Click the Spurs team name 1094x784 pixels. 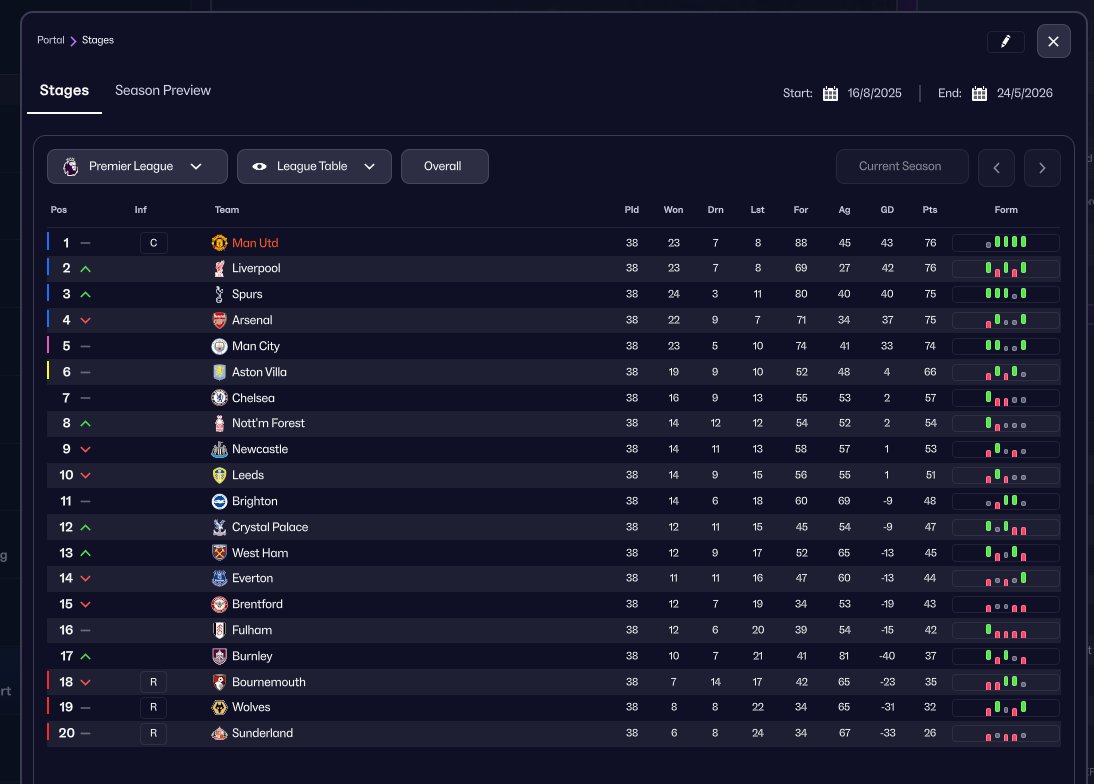247,295
